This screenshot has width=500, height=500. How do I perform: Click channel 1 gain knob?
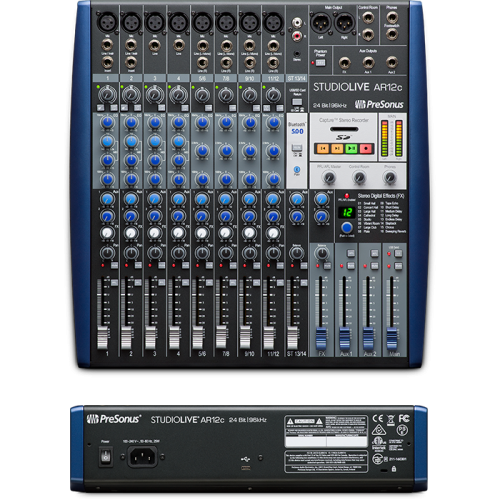tap(107, 95)
